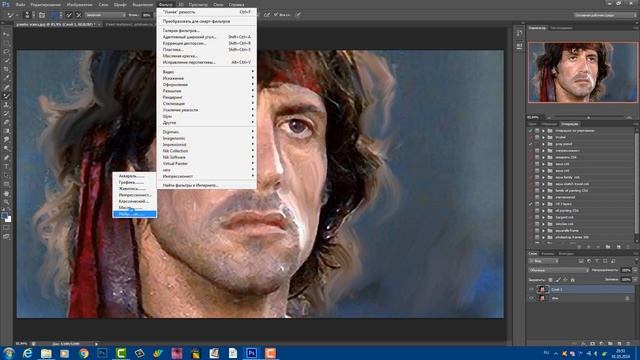Change screen mode icon in toolbox
The image size is (640, 360).
[x=6, y=237]
